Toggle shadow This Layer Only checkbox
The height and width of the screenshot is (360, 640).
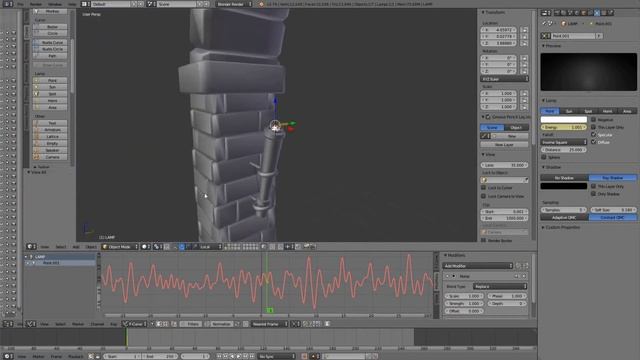593,186
